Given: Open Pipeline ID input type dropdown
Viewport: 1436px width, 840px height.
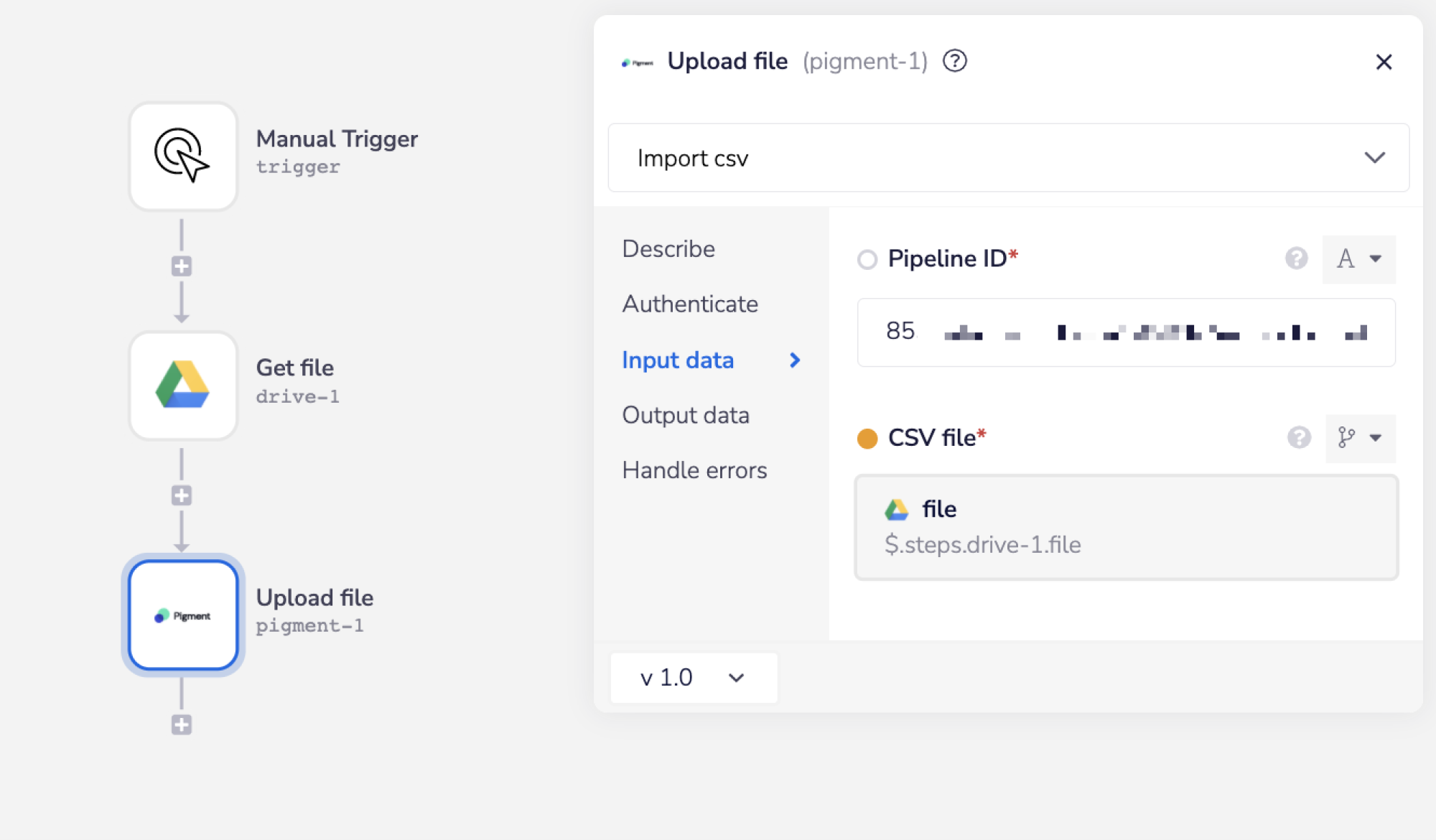Looking at the screenshot, I should 1358,259.
